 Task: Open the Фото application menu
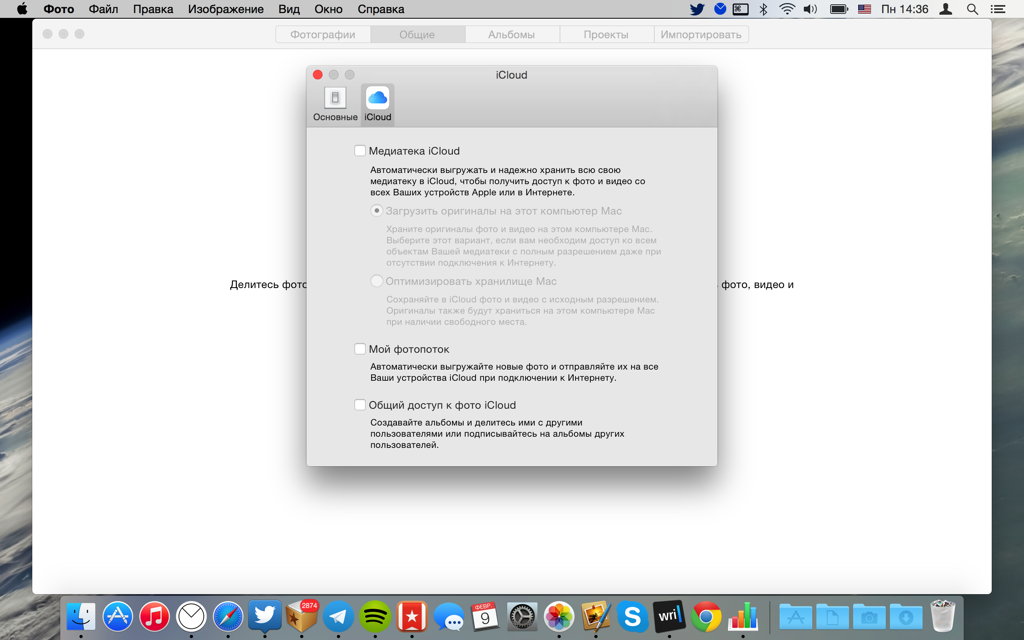tap(59, 9)
